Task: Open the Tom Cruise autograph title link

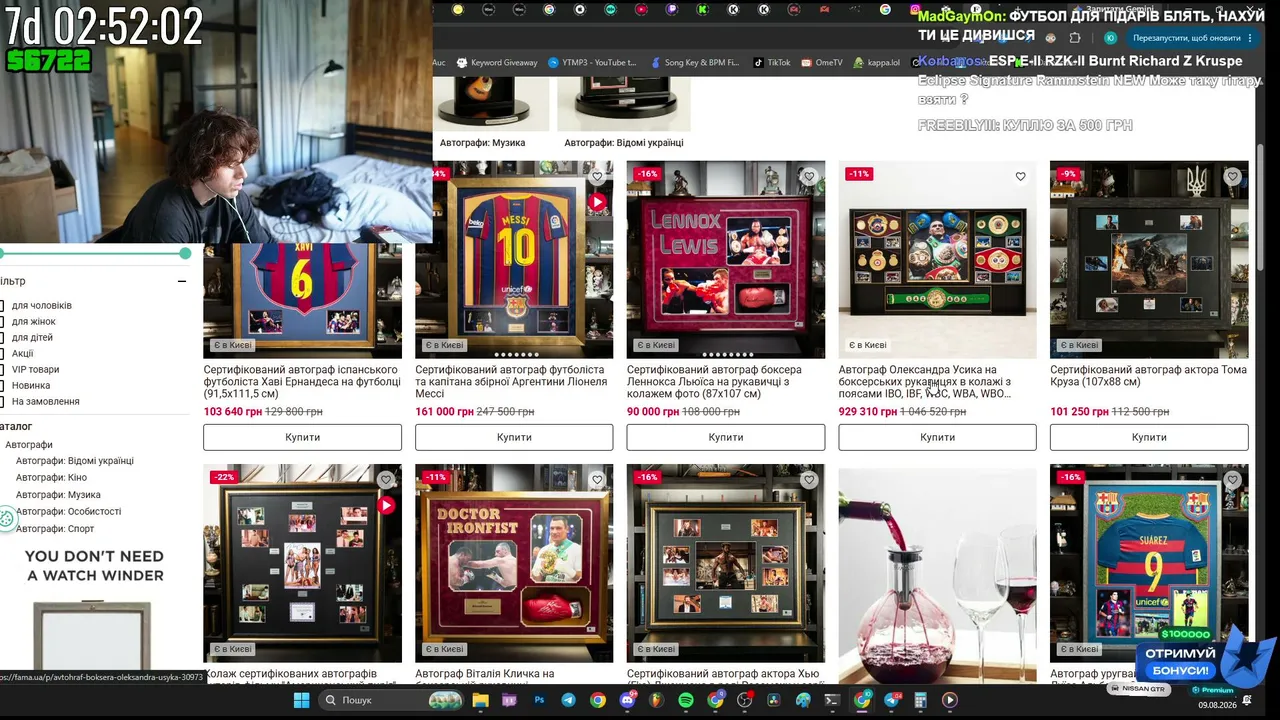Action: point(1148,376)
